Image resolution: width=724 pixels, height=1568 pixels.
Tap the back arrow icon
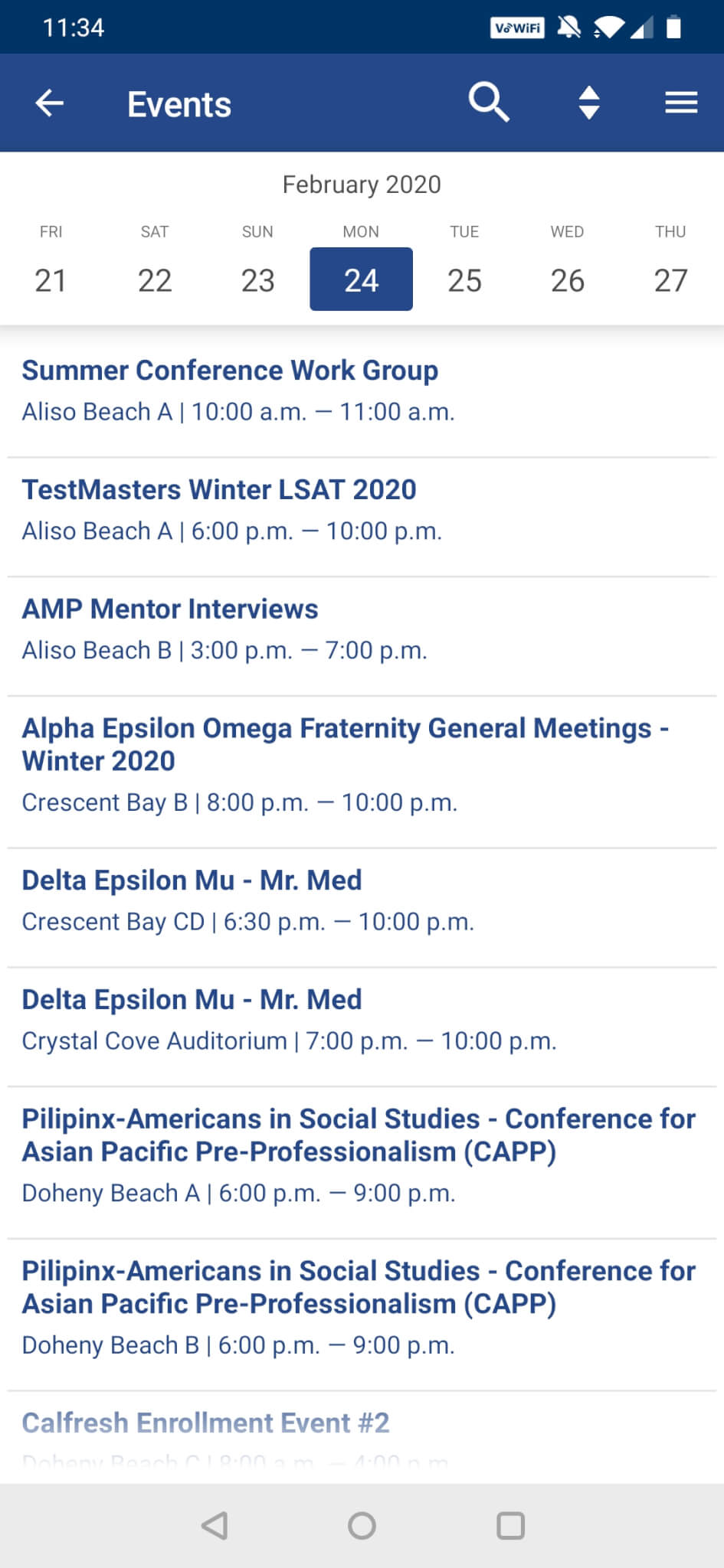(50, 103)
